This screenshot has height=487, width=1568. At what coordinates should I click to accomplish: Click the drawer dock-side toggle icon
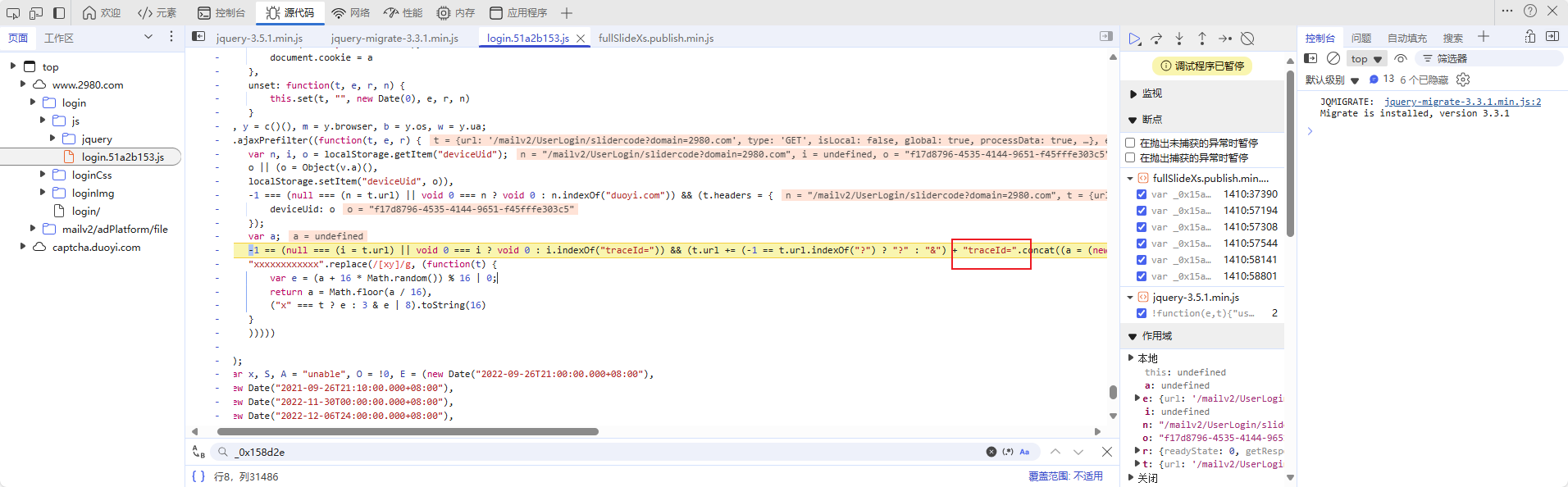(x=1552, y=36)
